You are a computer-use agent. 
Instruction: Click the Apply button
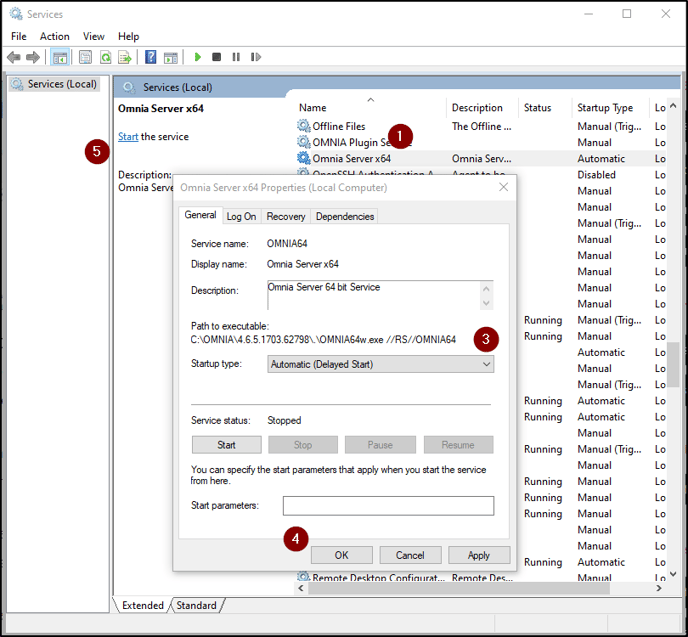tap(479, 555)
